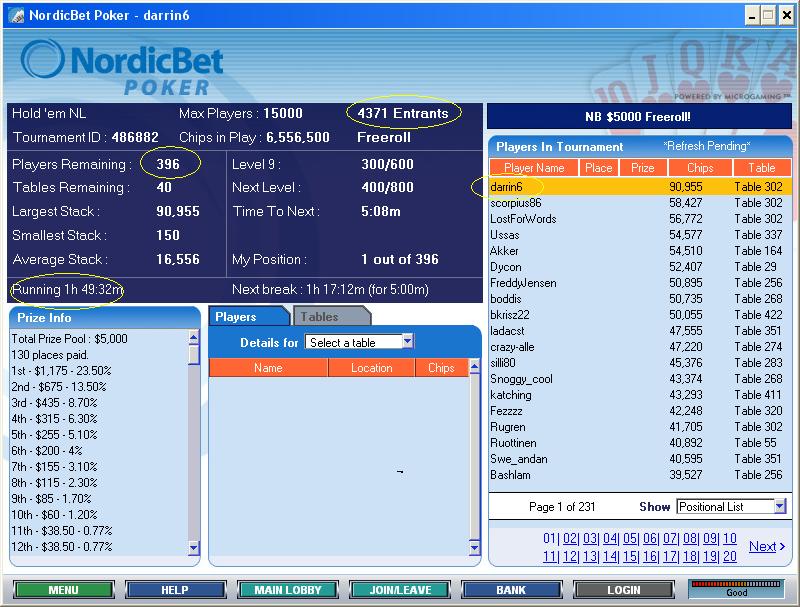Click the Chips header in details panel
The height and width of the screenshot is (607, 800).
tap(441, 368)
